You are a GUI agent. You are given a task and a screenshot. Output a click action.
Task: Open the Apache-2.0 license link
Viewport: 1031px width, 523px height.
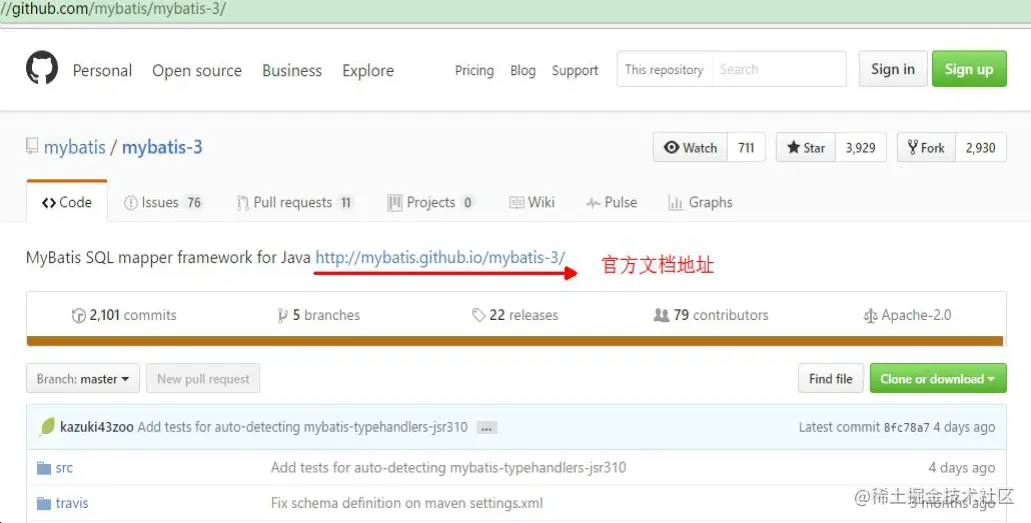click(x=907, y=315)
